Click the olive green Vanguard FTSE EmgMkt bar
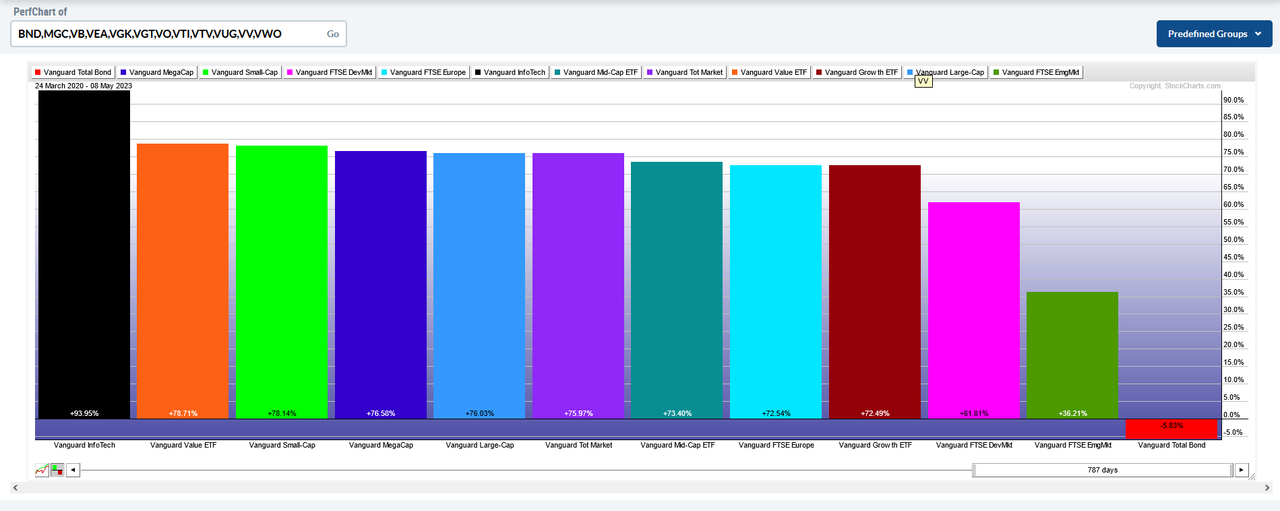Viewport: 1280px width, 511px height. (x=1073, y=355)
